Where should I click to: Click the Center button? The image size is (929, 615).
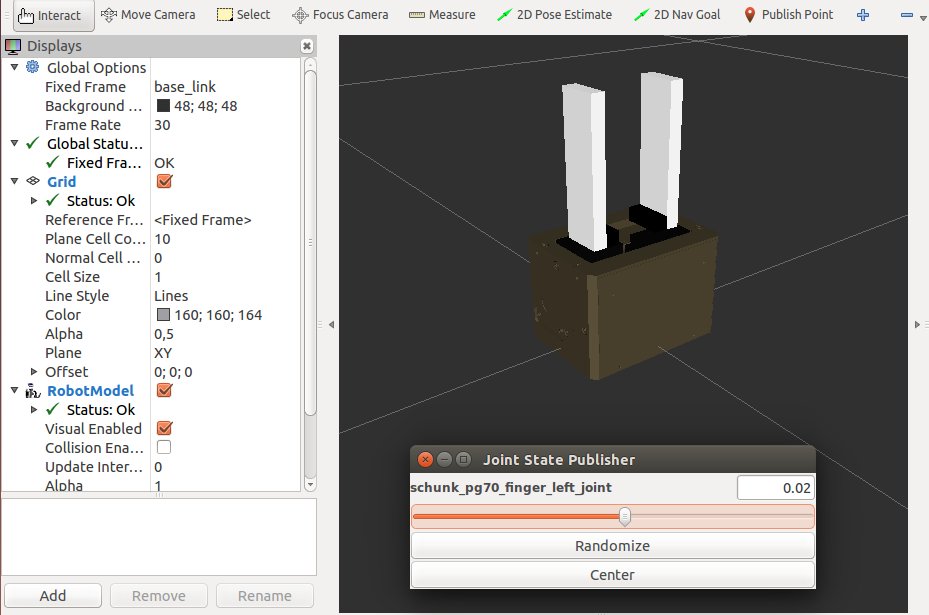[x=612, y=575]
